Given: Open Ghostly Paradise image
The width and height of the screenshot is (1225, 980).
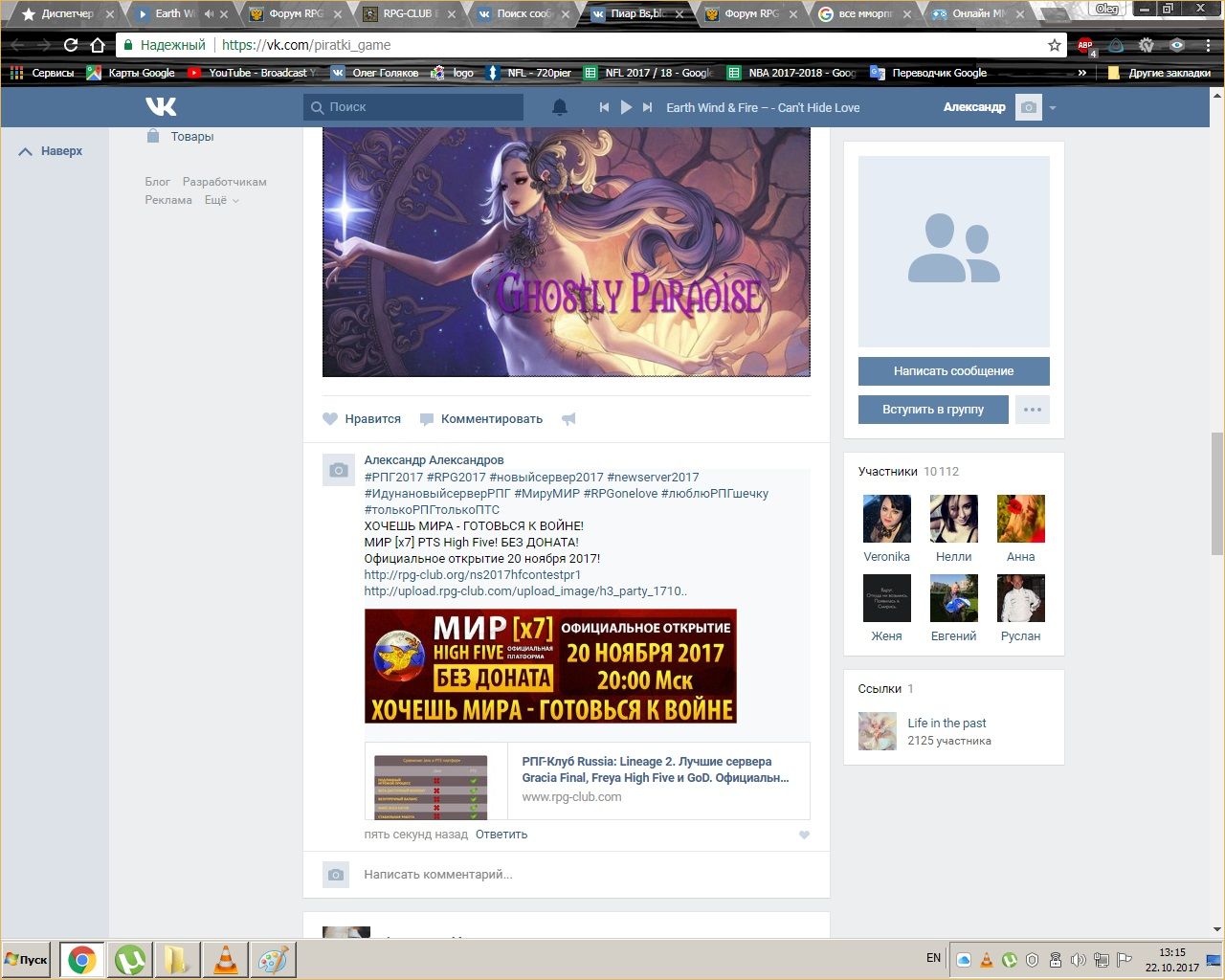Looking at the screenshot, I should click(567, 253).
